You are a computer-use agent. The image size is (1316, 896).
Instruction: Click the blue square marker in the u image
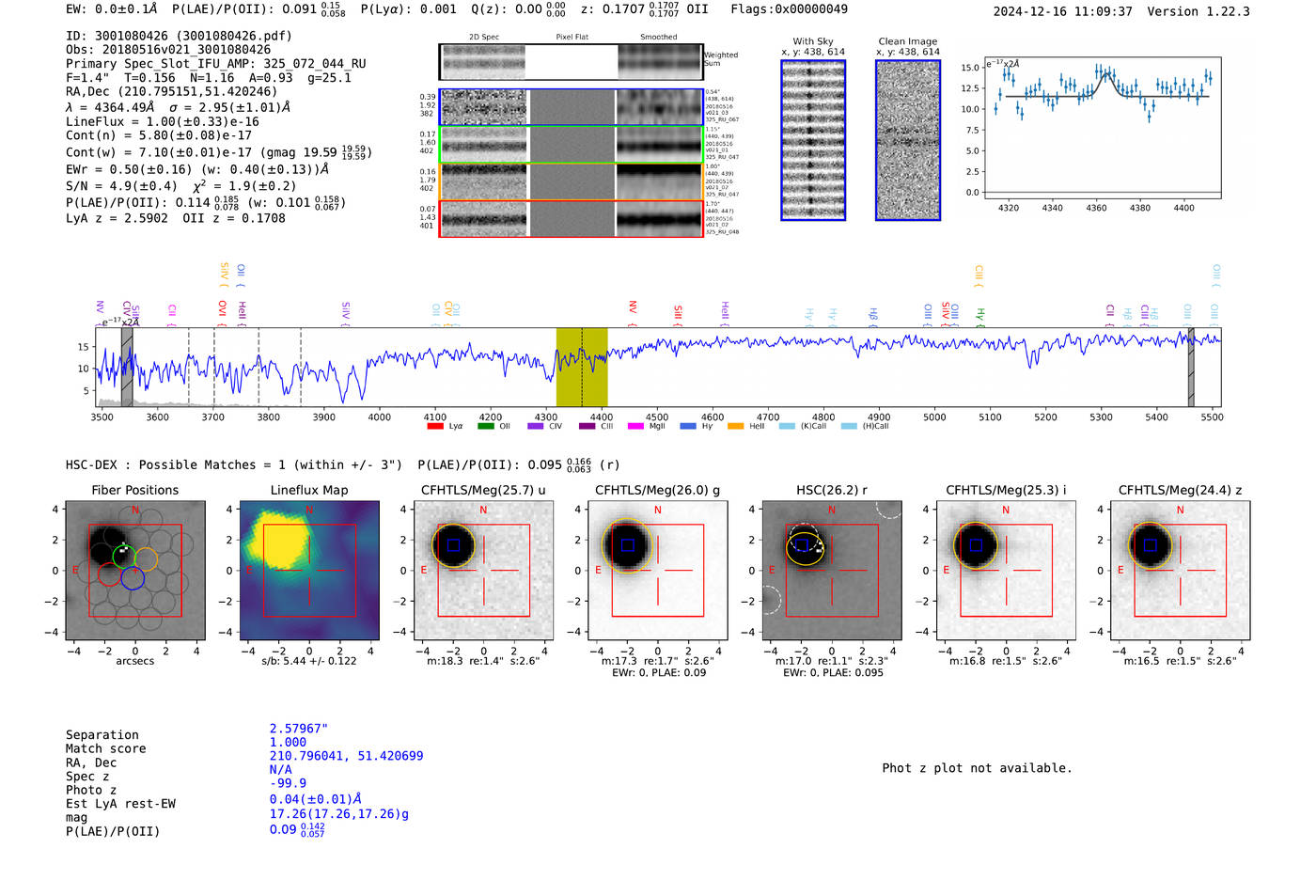[454, 545]
